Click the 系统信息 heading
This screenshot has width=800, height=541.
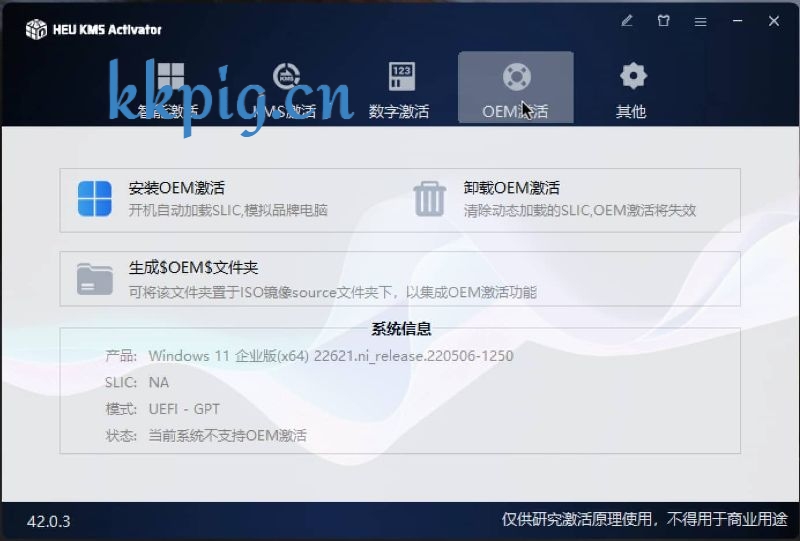pos(401,329)
